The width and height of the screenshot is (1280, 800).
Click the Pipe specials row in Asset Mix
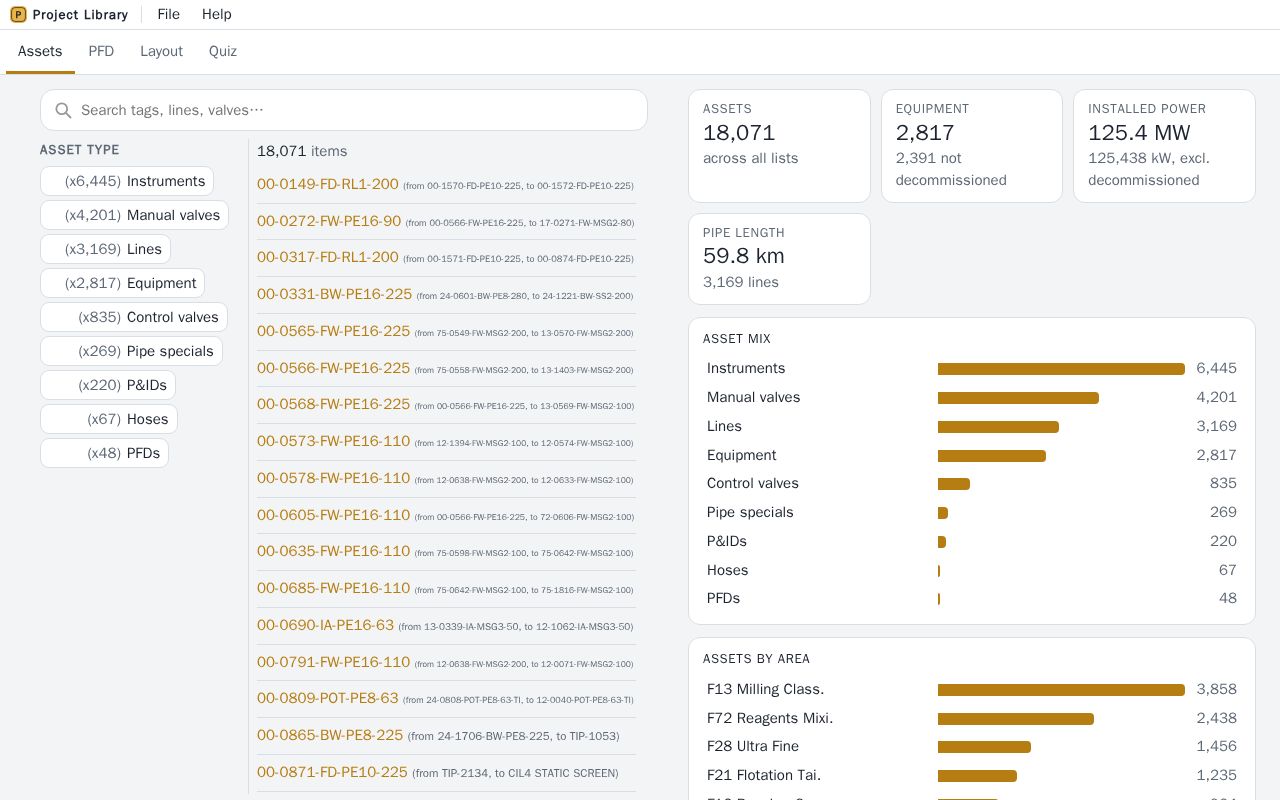(x=972, y=512)
